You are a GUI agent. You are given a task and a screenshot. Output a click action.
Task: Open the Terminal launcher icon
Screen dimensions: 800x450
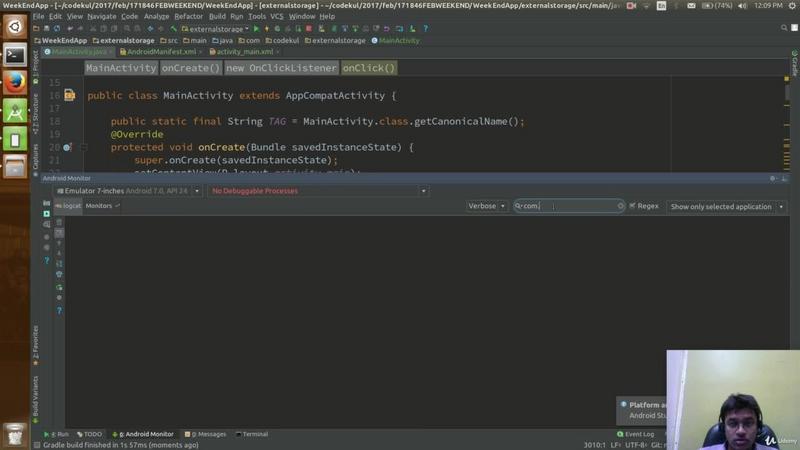click(15, 55)
